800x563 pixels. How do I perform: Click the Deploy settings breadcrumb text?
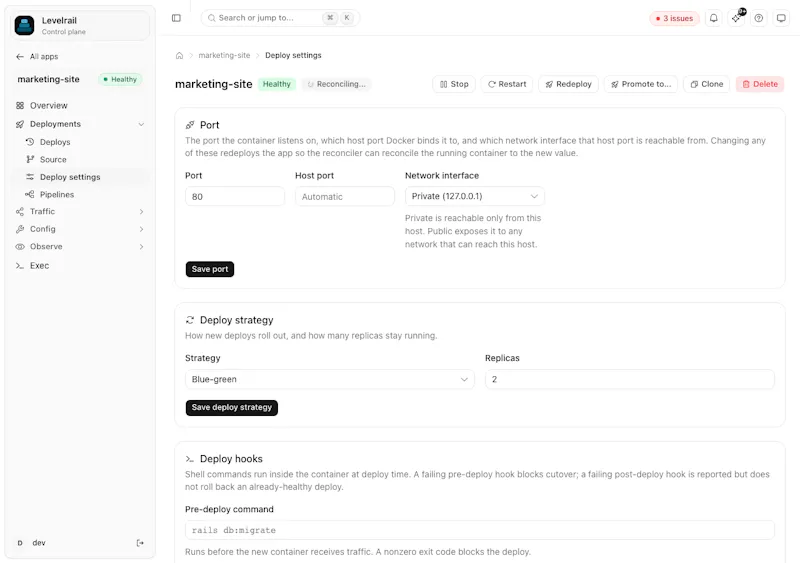point(293,55)
